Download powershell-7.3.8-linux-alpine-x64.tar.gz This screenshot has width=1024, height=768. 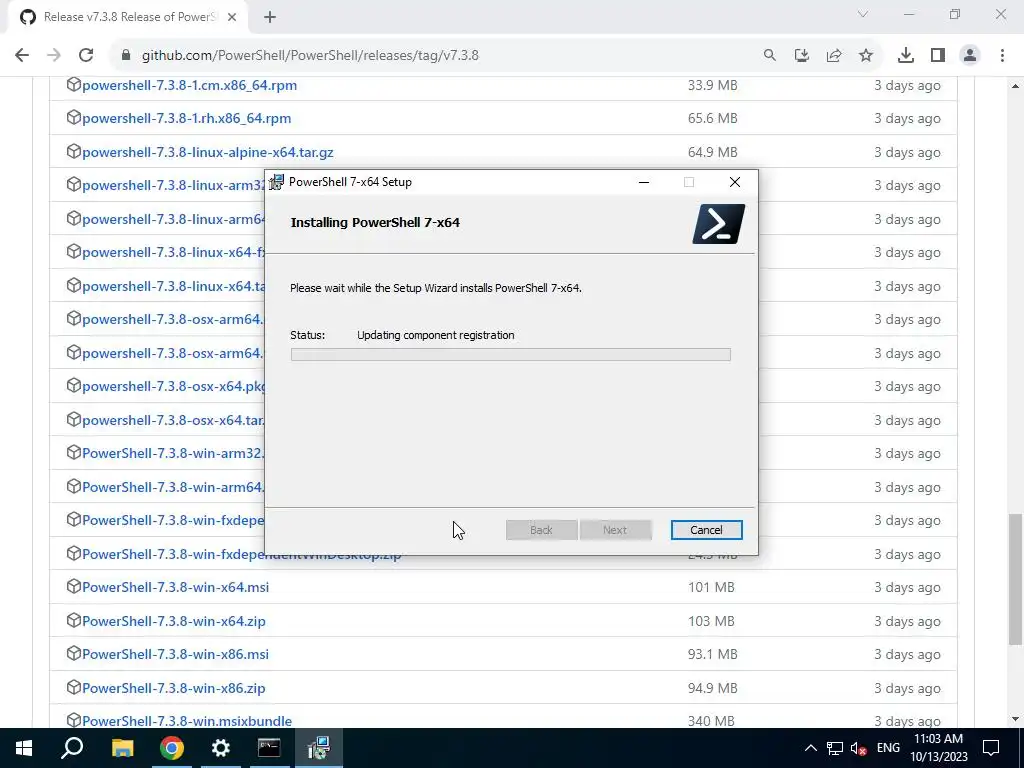coord(208,152)
